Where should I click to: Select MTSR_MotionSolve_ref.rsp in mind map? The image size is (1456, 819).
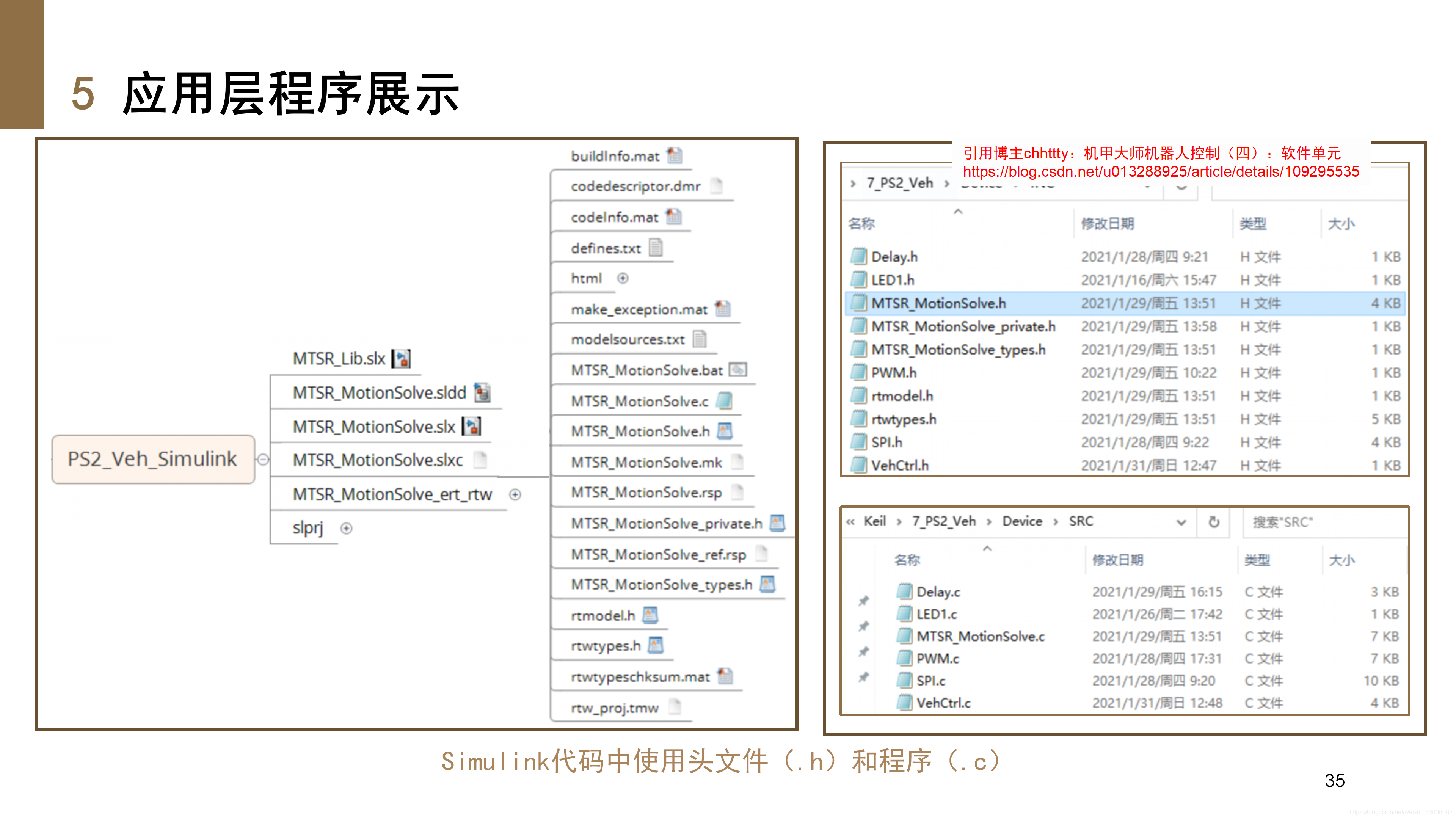[659, 554]
